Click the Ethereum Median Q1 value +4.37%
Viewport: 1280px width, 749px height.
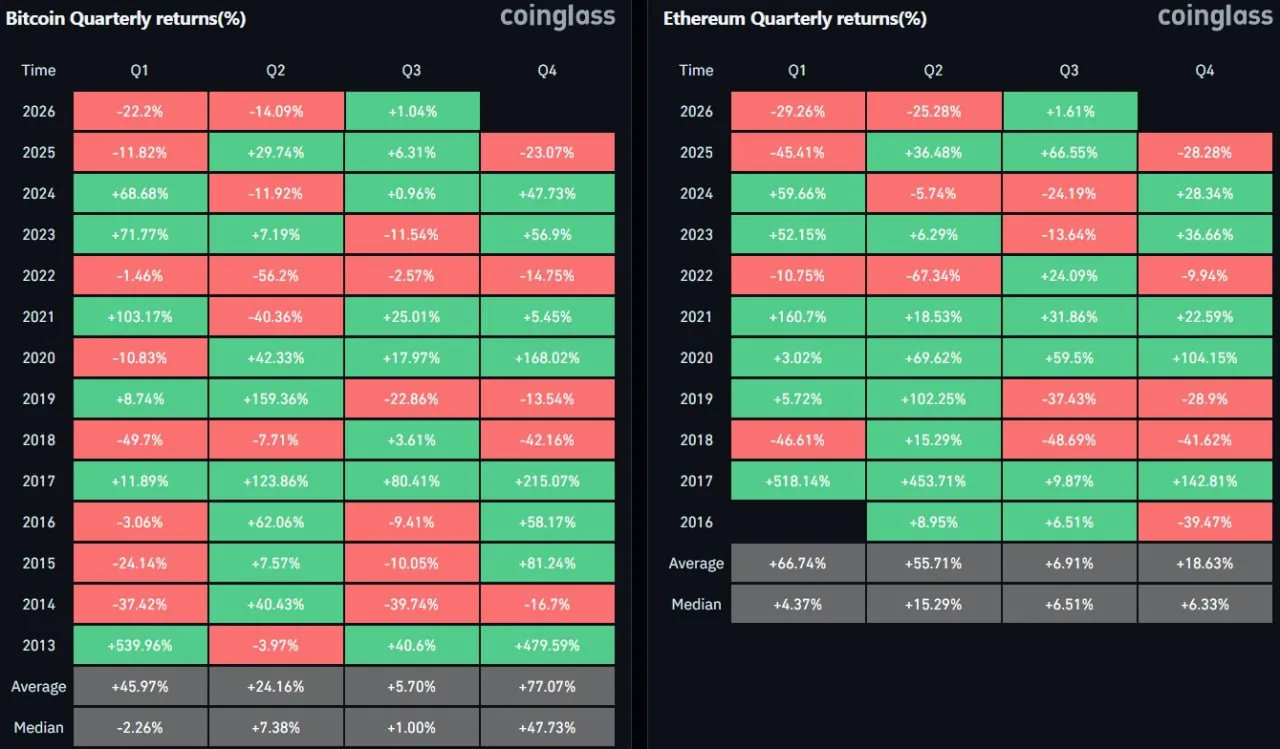click(798, 604)
